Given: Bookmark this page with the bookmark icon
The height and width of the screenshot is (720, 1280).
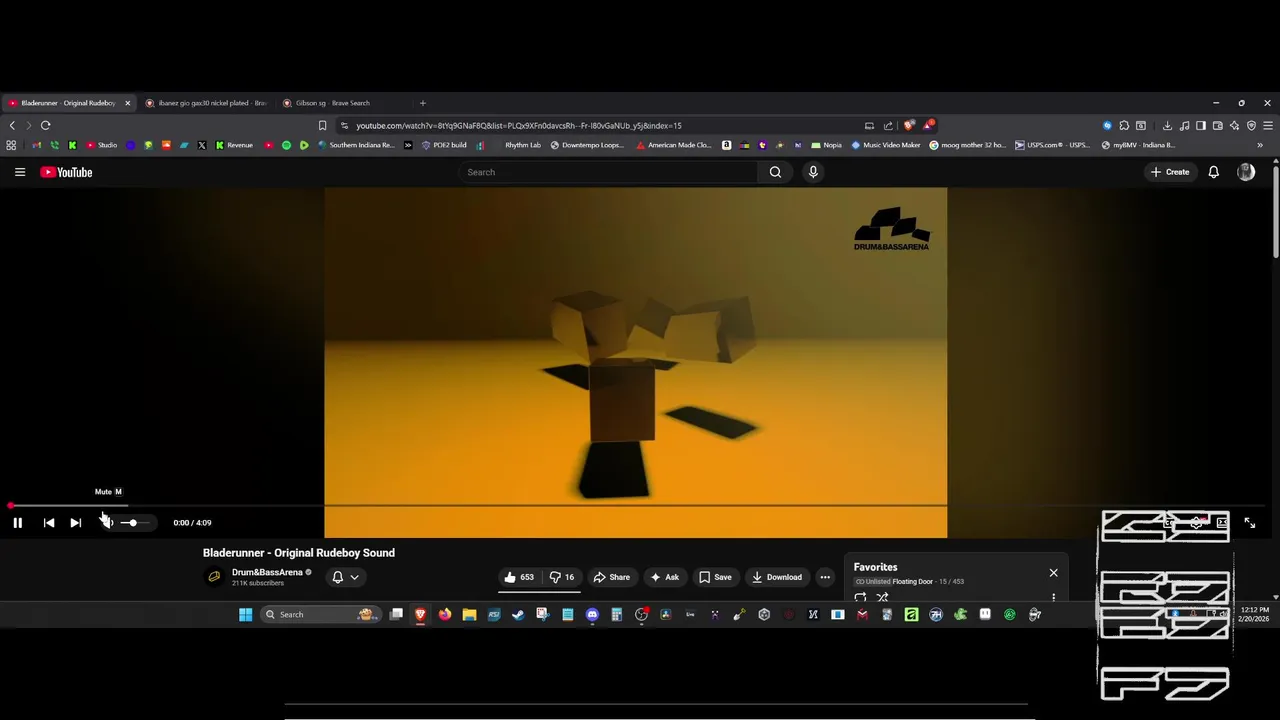Looking at the screenshot, I should [x=322, y=125].
